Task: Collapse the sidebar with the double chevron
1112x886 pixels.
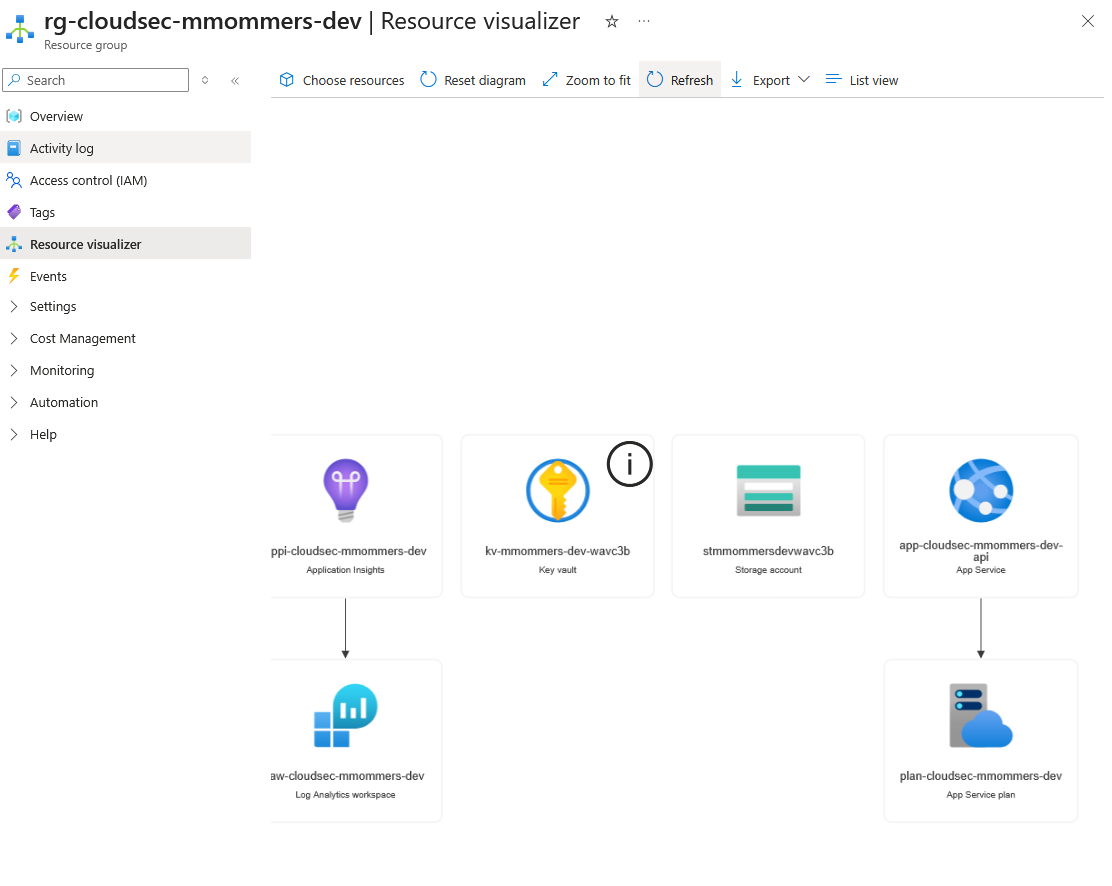Action: pyautogui.click(x=235, y=80)
